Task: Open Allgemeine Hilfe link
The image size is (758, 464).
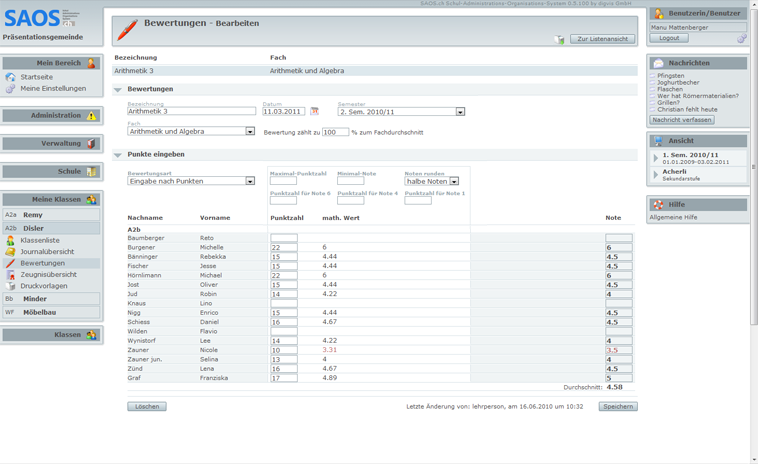Action: coord(673,218)
